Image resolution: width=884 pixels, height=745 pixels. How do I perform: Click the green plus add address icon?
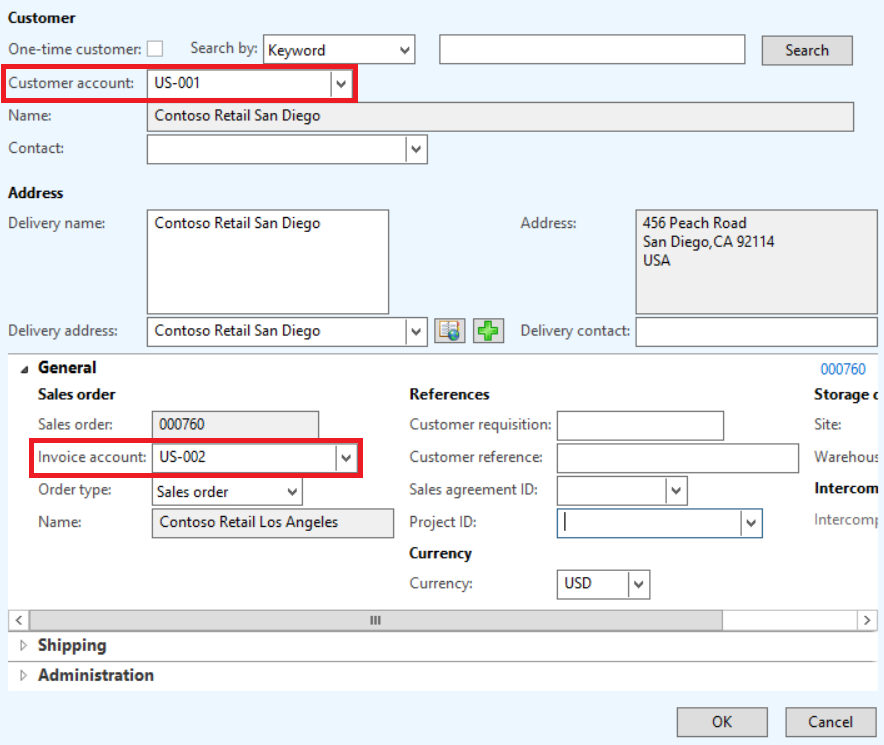point(488,331)
